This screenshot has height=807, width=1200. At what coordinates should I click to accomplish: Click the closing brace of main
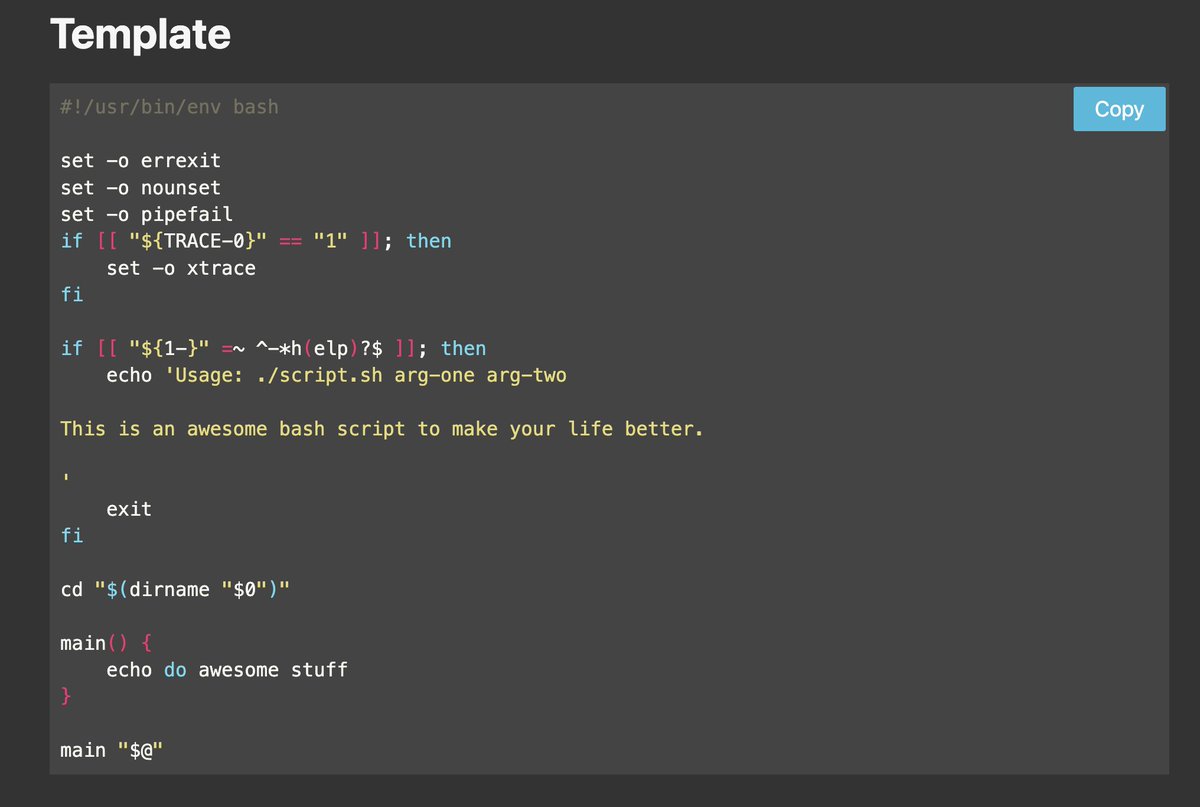(66, 696)
